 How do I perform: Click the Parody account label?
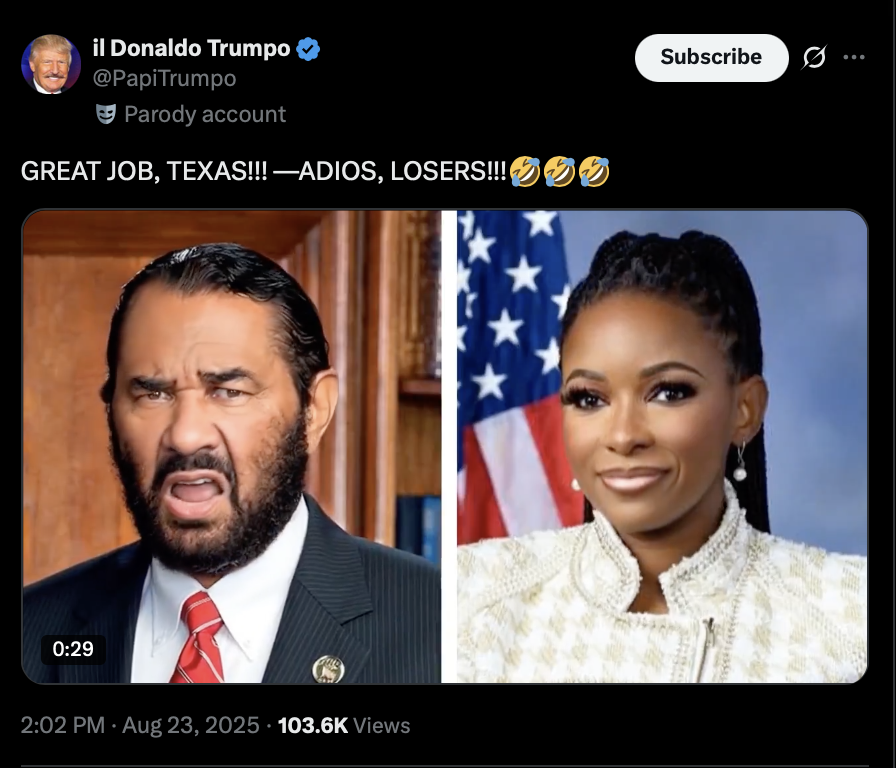coord(205,114)
